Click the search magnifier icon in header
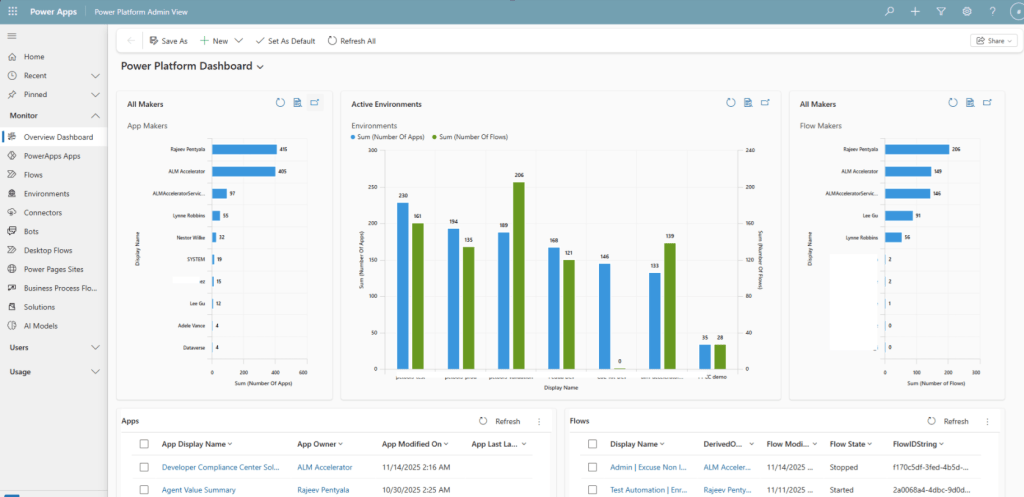This screenshot has width=1024, height=497. (x=889, y=11)
